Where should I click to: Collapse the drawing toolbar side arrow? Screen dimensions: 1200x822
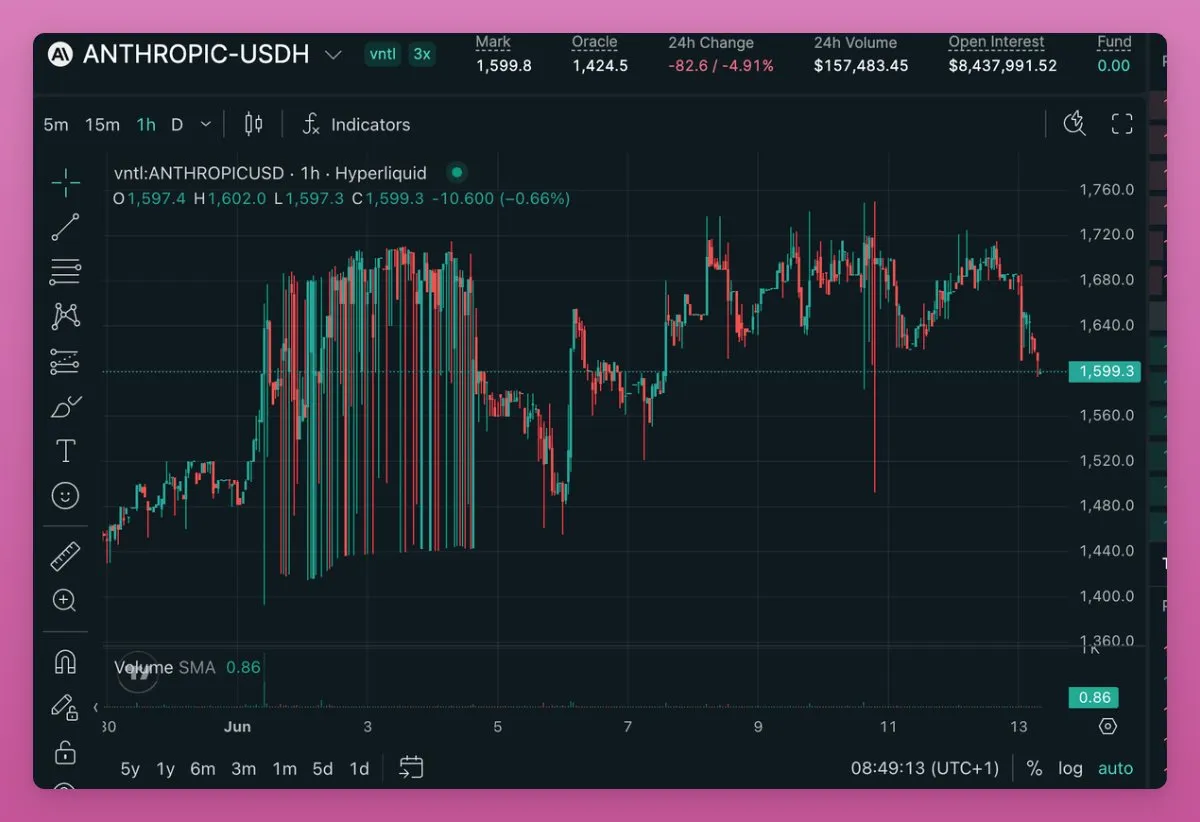(x=96, y=707)
